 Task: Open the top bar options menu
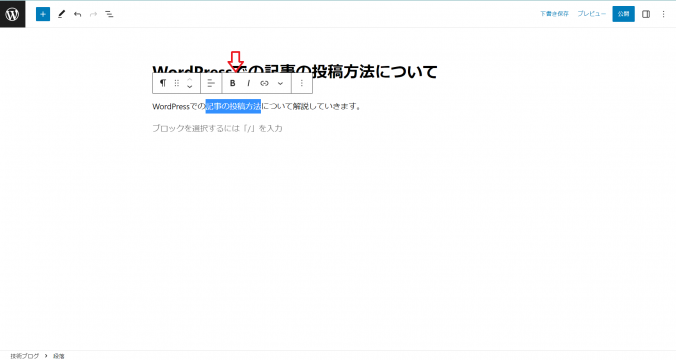click(x=663, y=14)
